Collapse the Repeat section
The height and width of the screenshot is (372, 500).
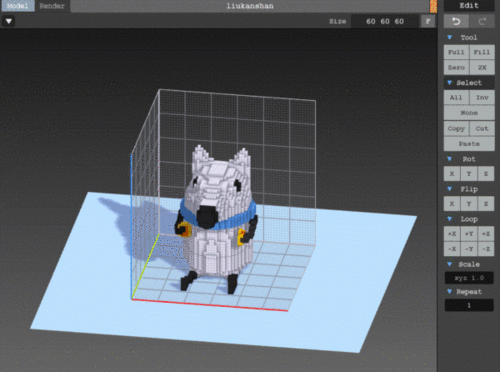point(450,292)
